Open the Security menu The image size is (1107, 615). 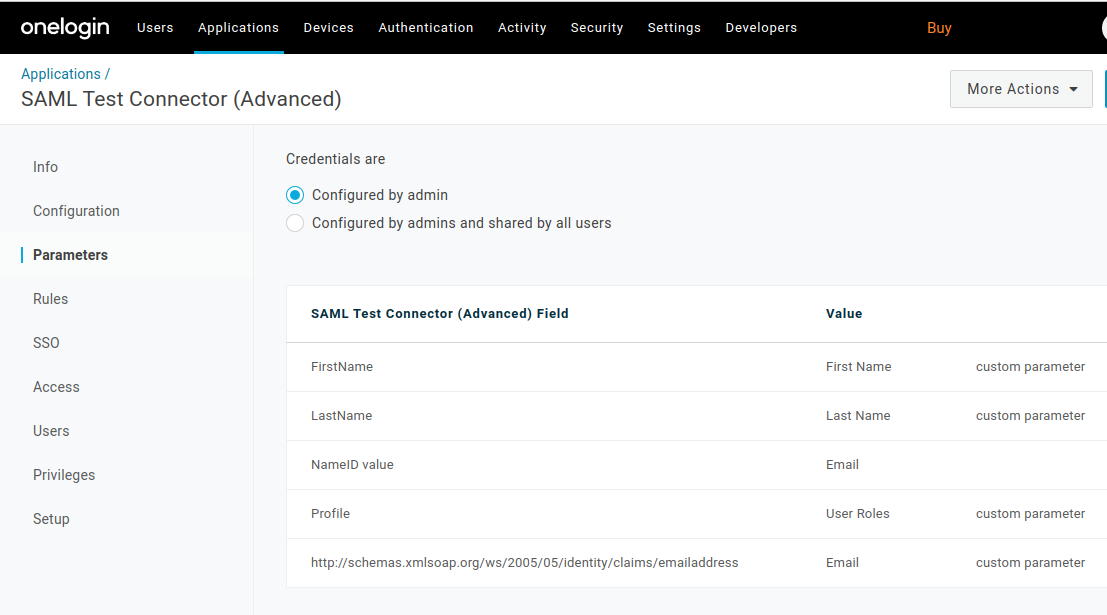[x=597, y=28]
